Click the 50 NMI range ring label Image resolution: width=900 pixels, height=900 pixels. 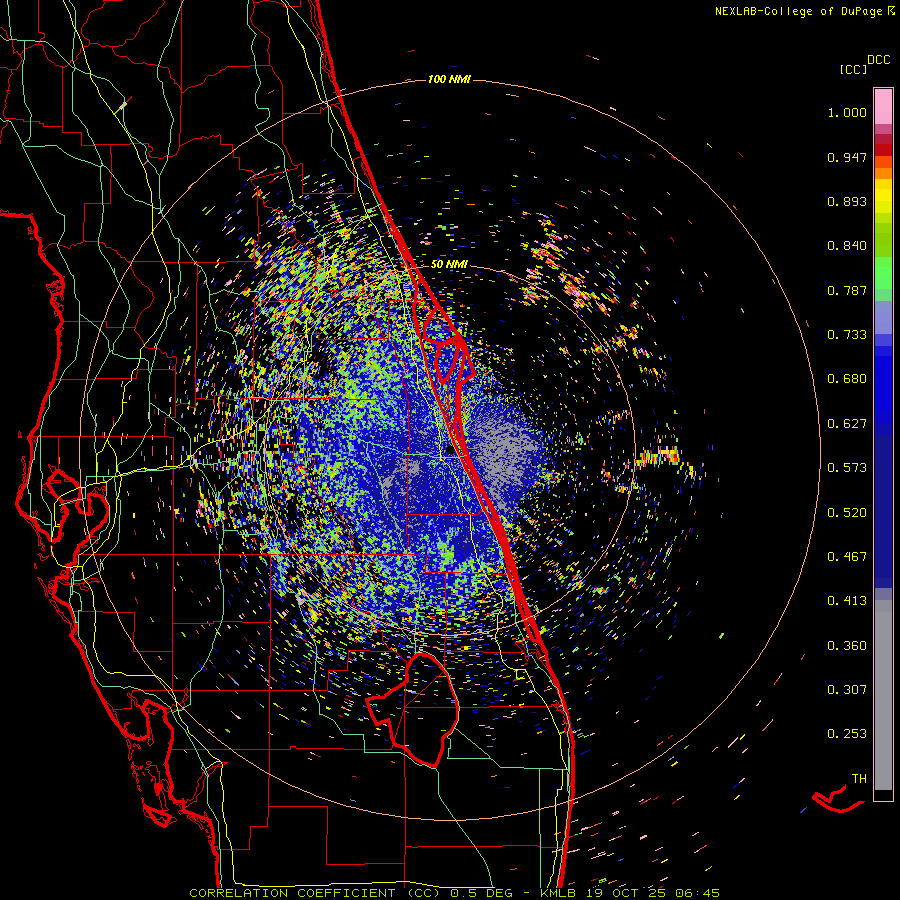pos(449,265)
